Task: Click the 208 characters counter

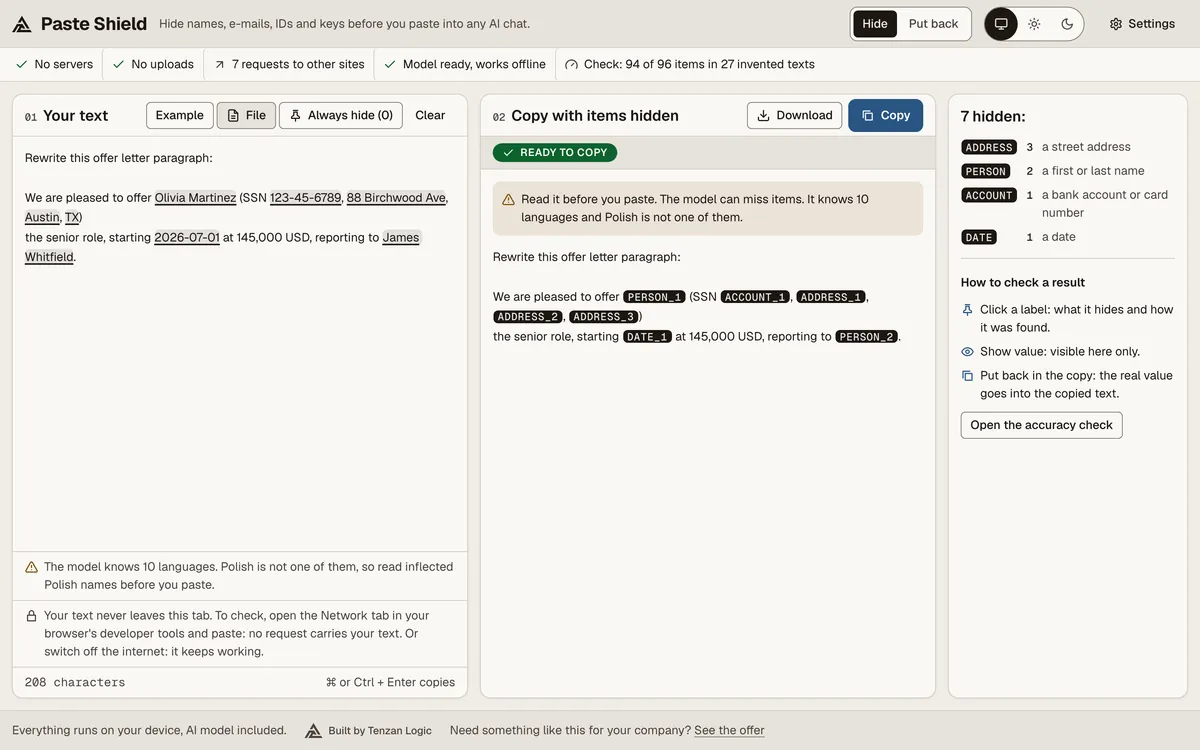Action: (75, 682)
